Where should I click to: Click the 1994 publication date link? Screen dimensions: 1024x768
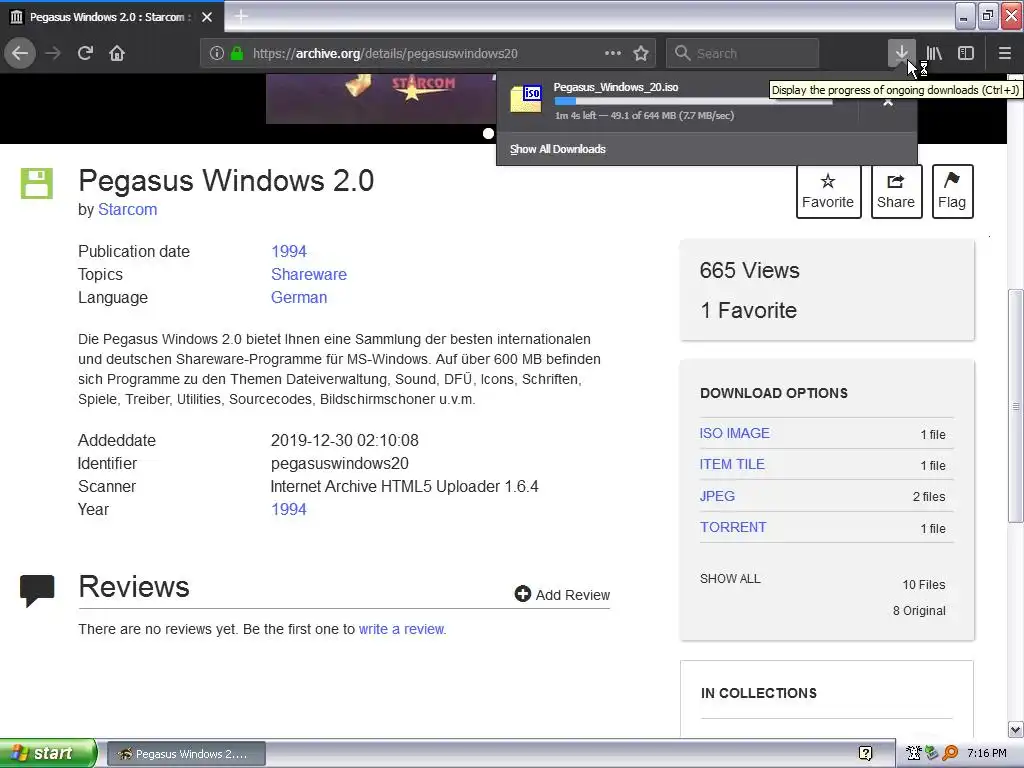pos(289,251)
